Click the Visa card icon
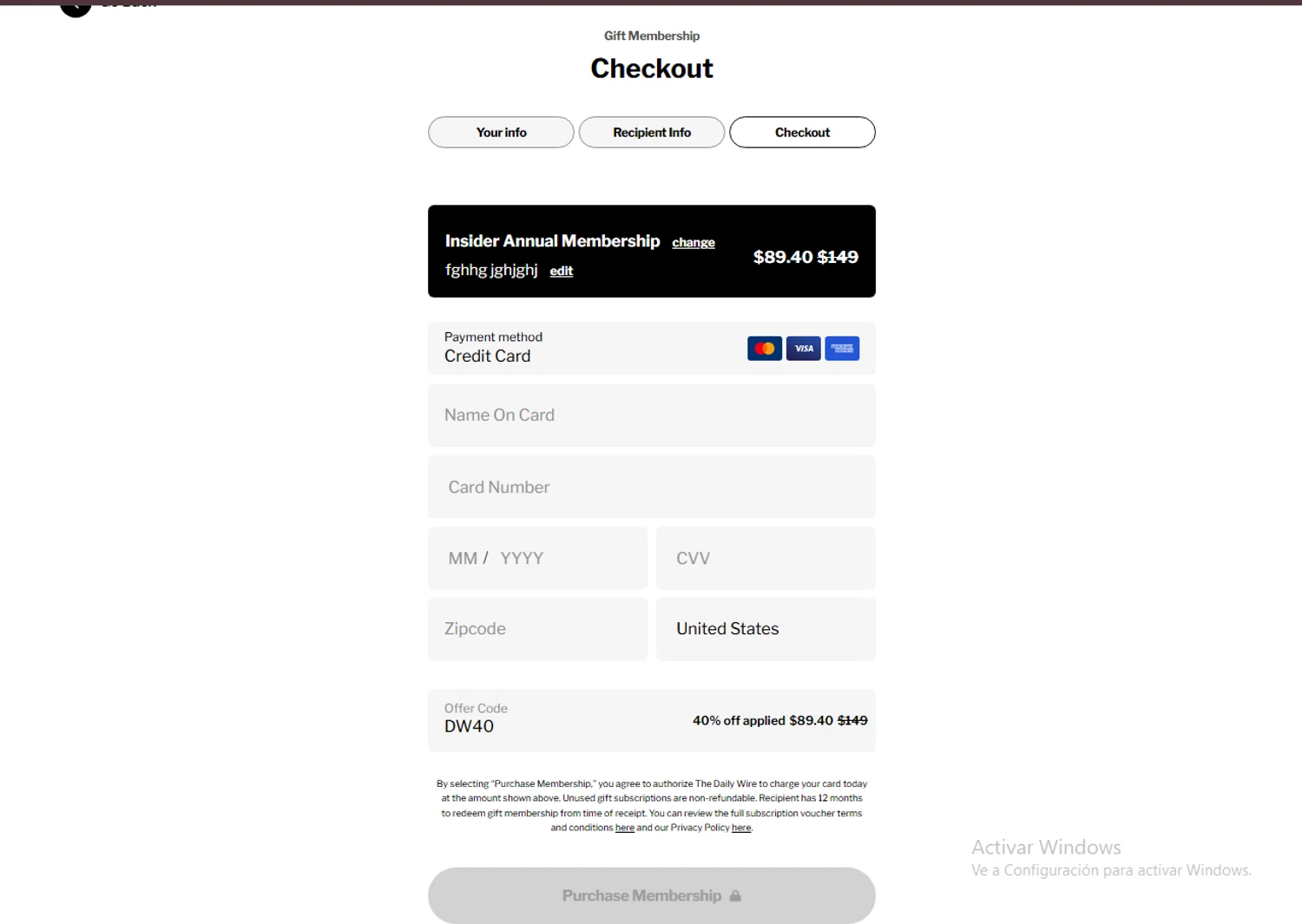 (803, 349)
